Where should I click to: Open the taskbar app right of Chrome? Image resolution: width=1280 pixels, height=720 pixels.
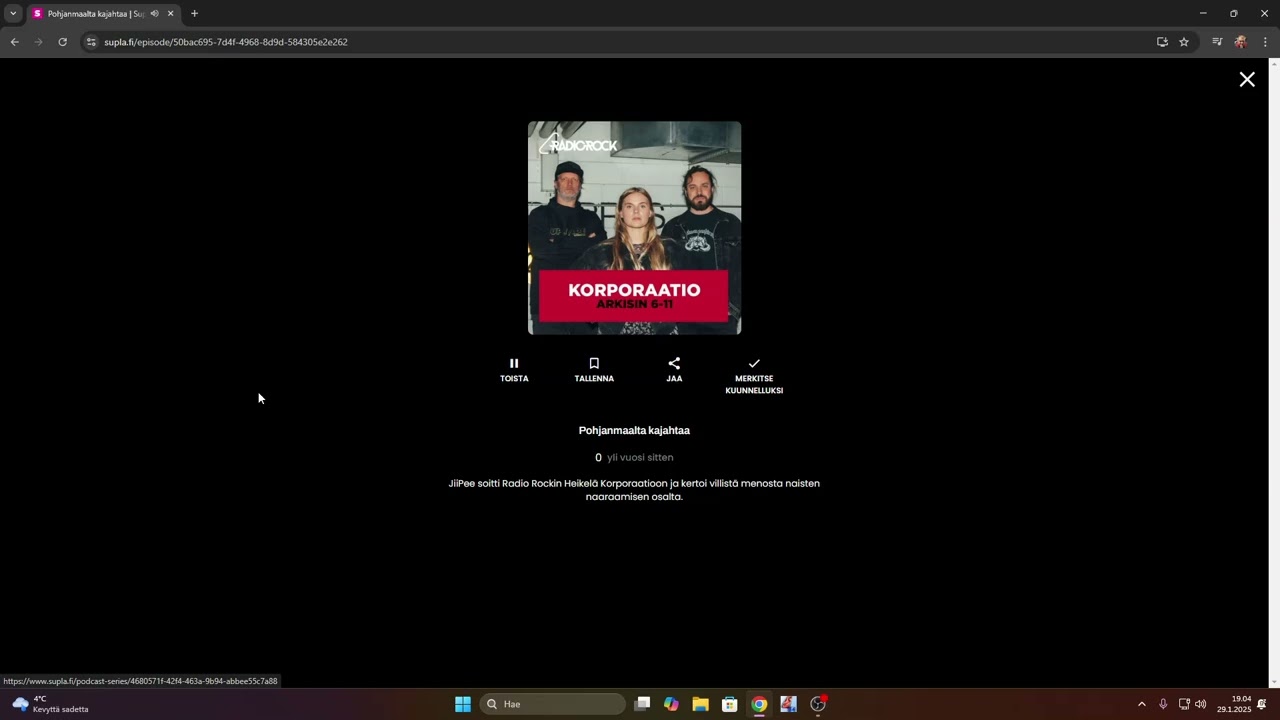coord(788,704)
